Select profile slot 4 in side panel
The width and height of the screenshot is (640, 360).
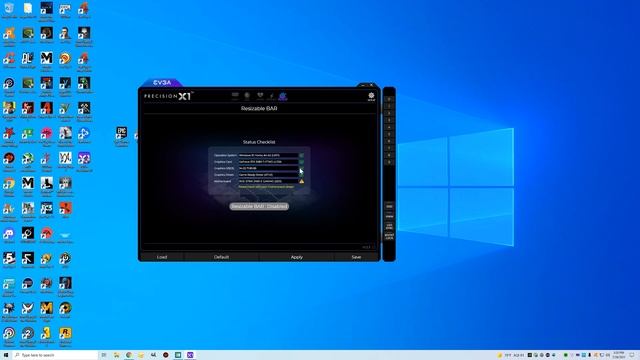point(389,127)
